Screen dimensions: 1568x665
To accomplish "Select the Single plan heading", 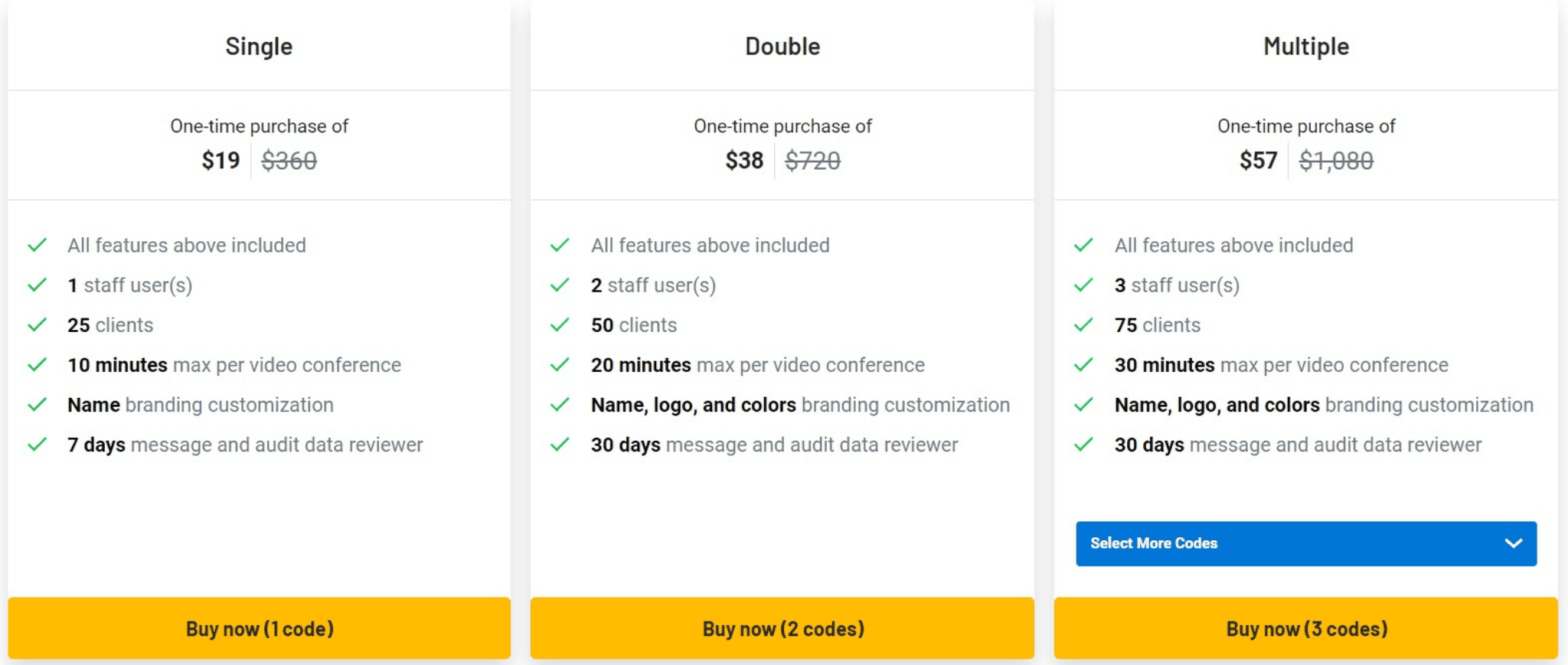I will [259, 47].
